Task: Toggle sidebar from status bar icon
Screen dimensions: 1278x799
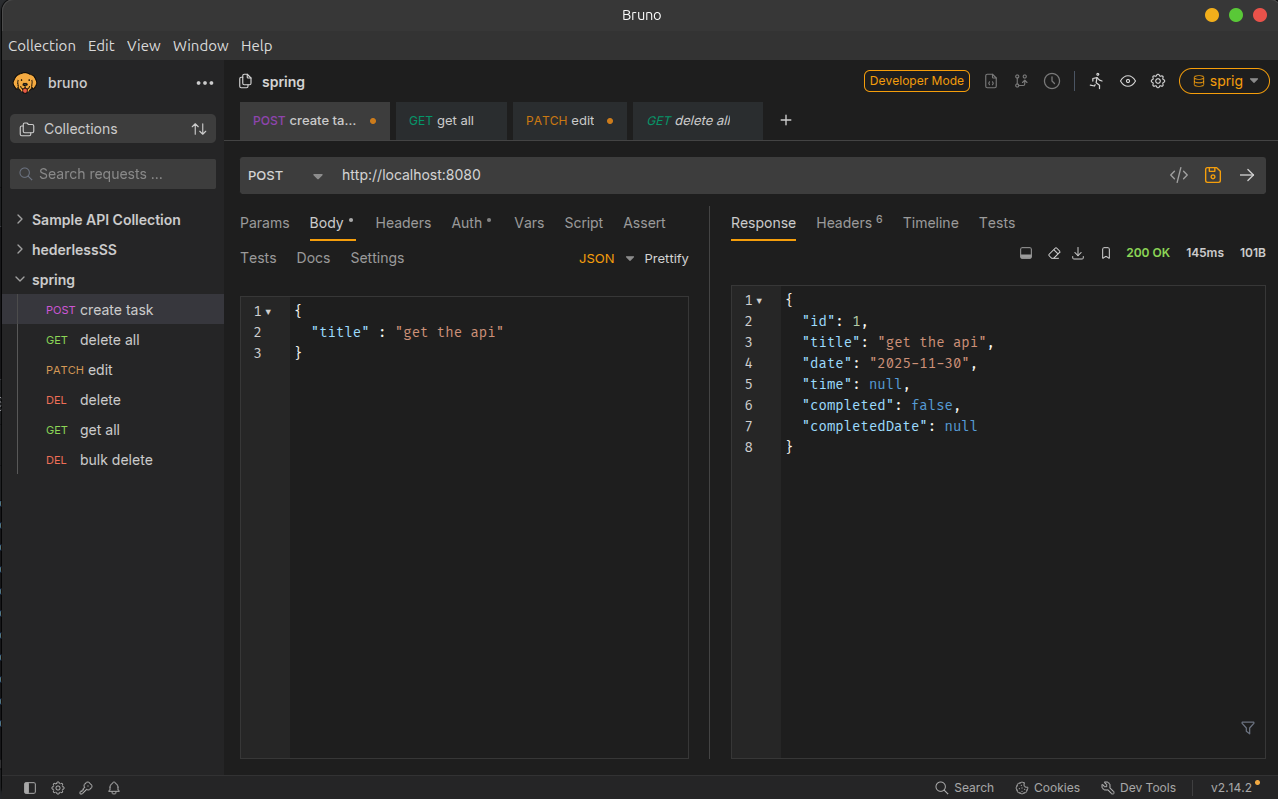Action: pos(30,788)
